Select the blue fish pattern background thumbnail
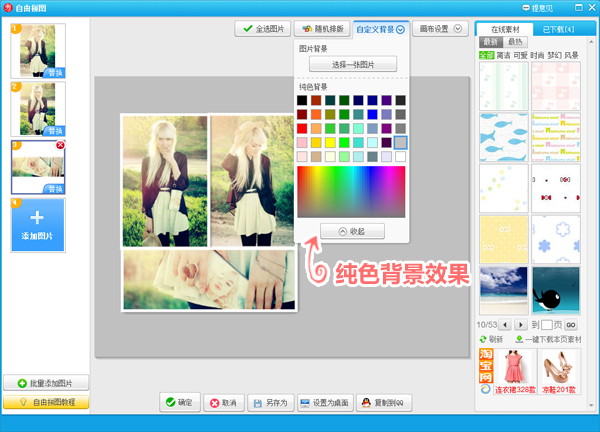This screenshot has height=432, width=600. [x=503, y=136]
